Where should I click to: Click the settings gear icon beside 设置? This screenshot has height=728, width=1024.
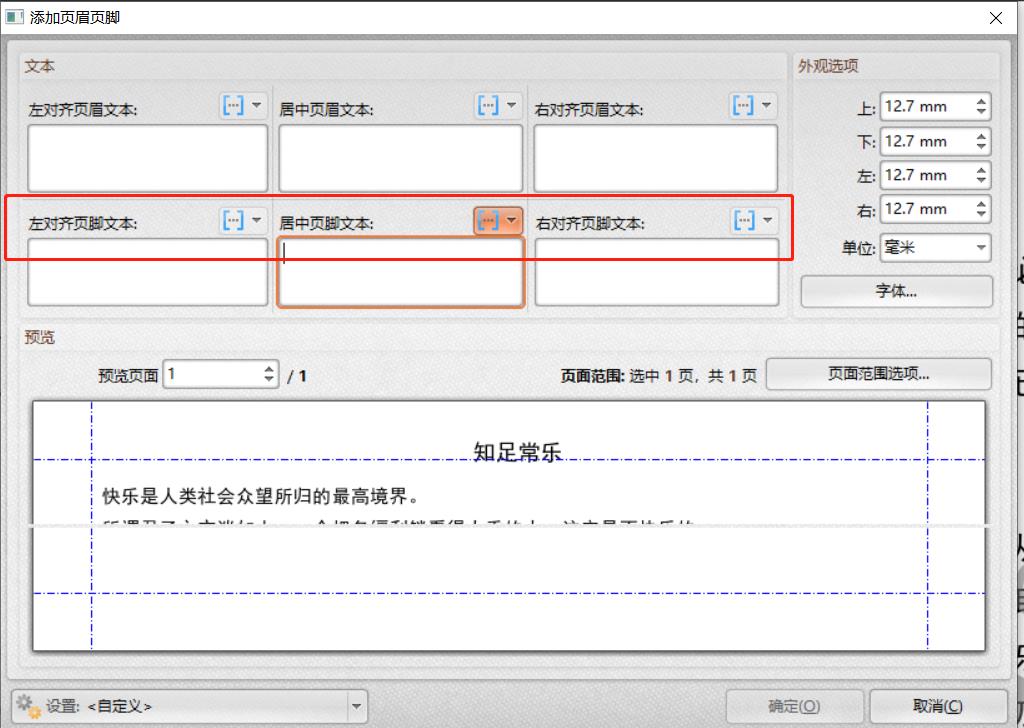[x=28, y=706]
